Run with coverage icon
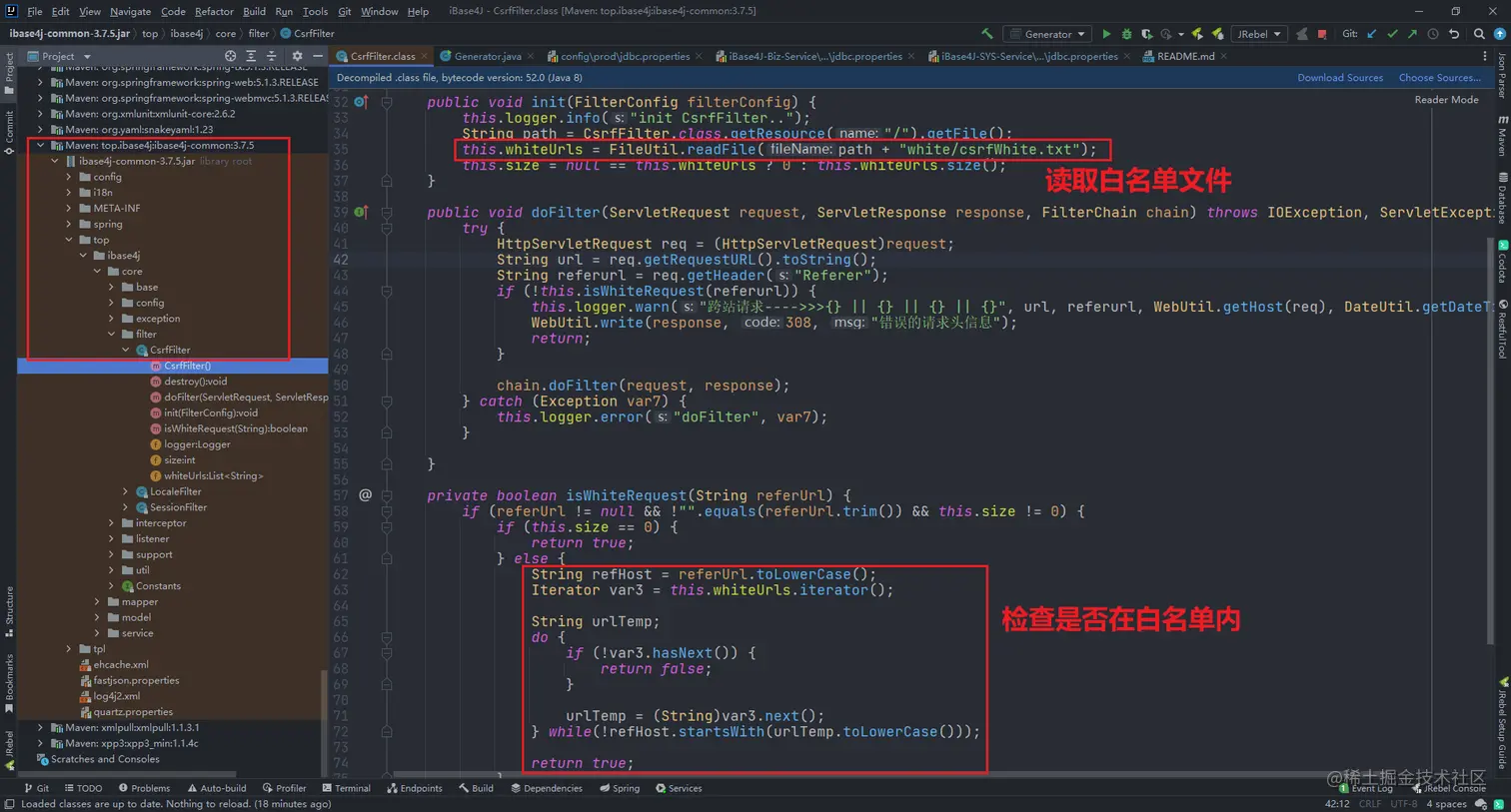The height and width of the screenshot is (812, 1511). 1146,34
